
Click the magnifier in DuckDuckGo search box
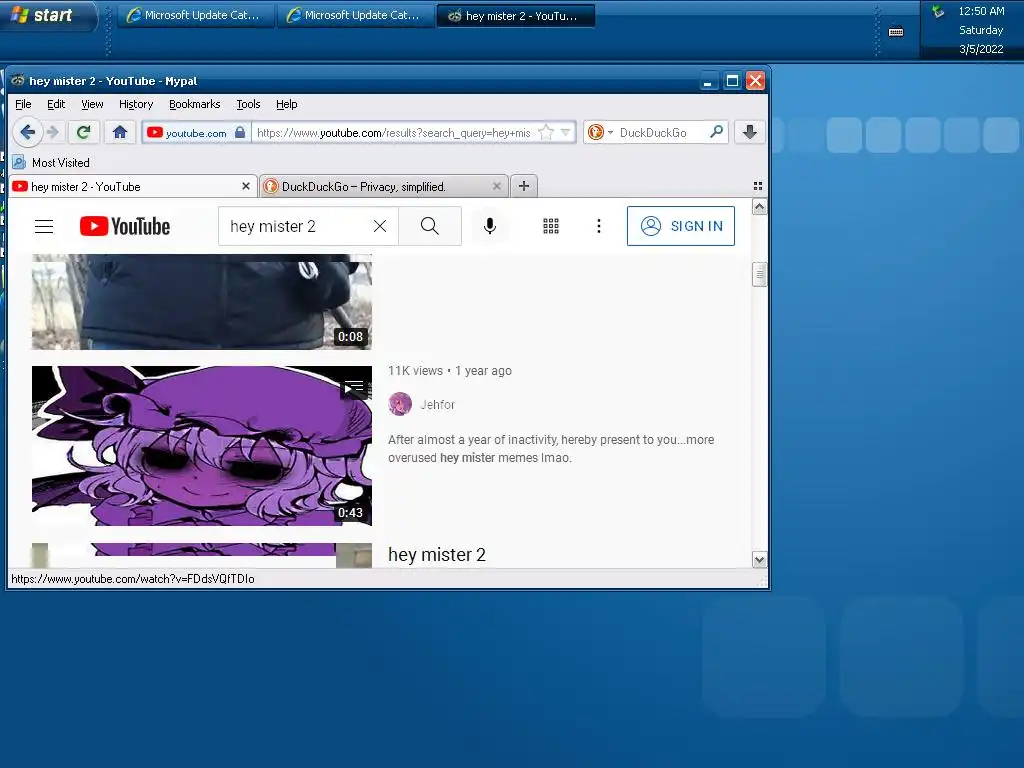pos(716,132)
